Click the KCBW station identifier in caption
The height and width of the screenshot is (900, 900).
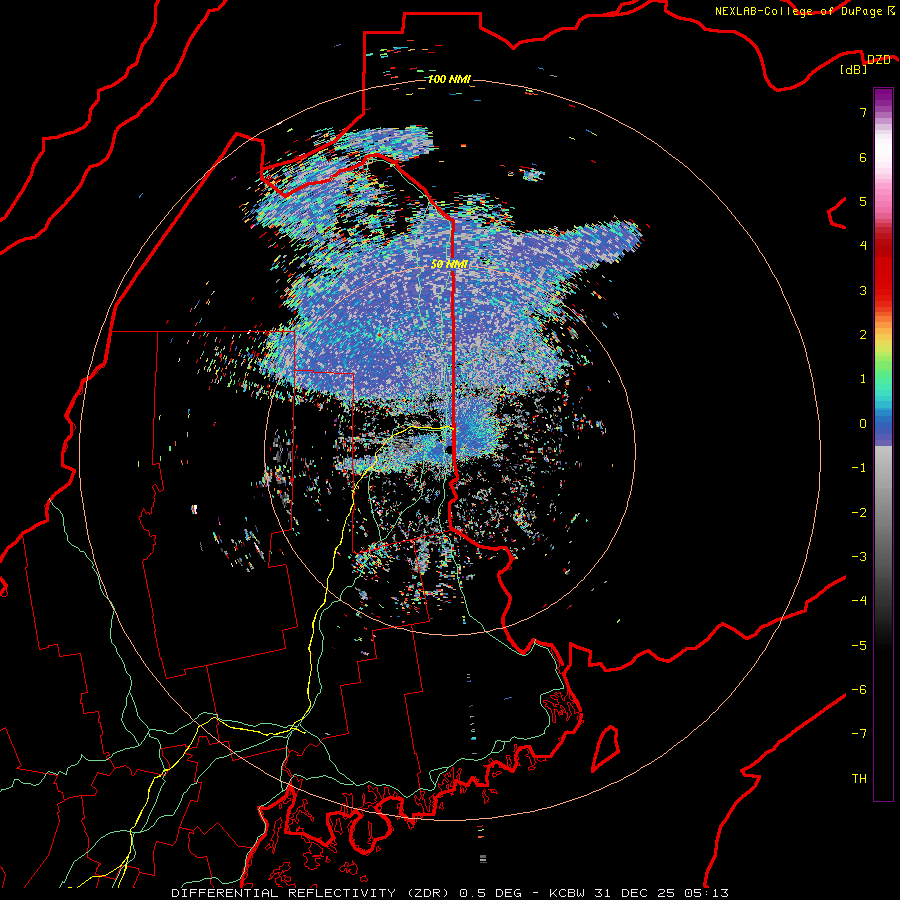[x=567, y=893]
